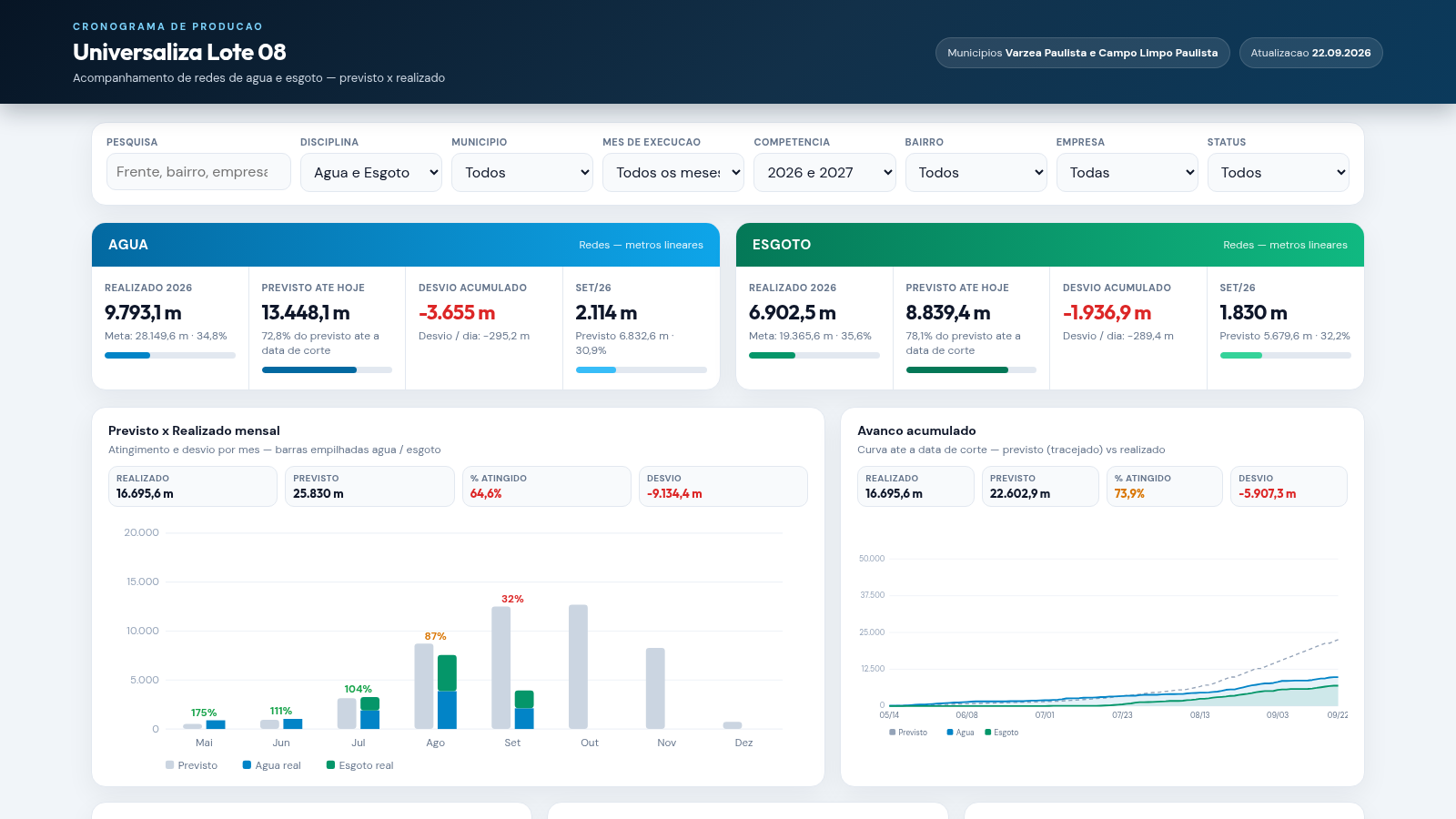Click the AGUA section header
Image resolution: width=1456 pixels, height=819 pixels.
click(406, 245)
